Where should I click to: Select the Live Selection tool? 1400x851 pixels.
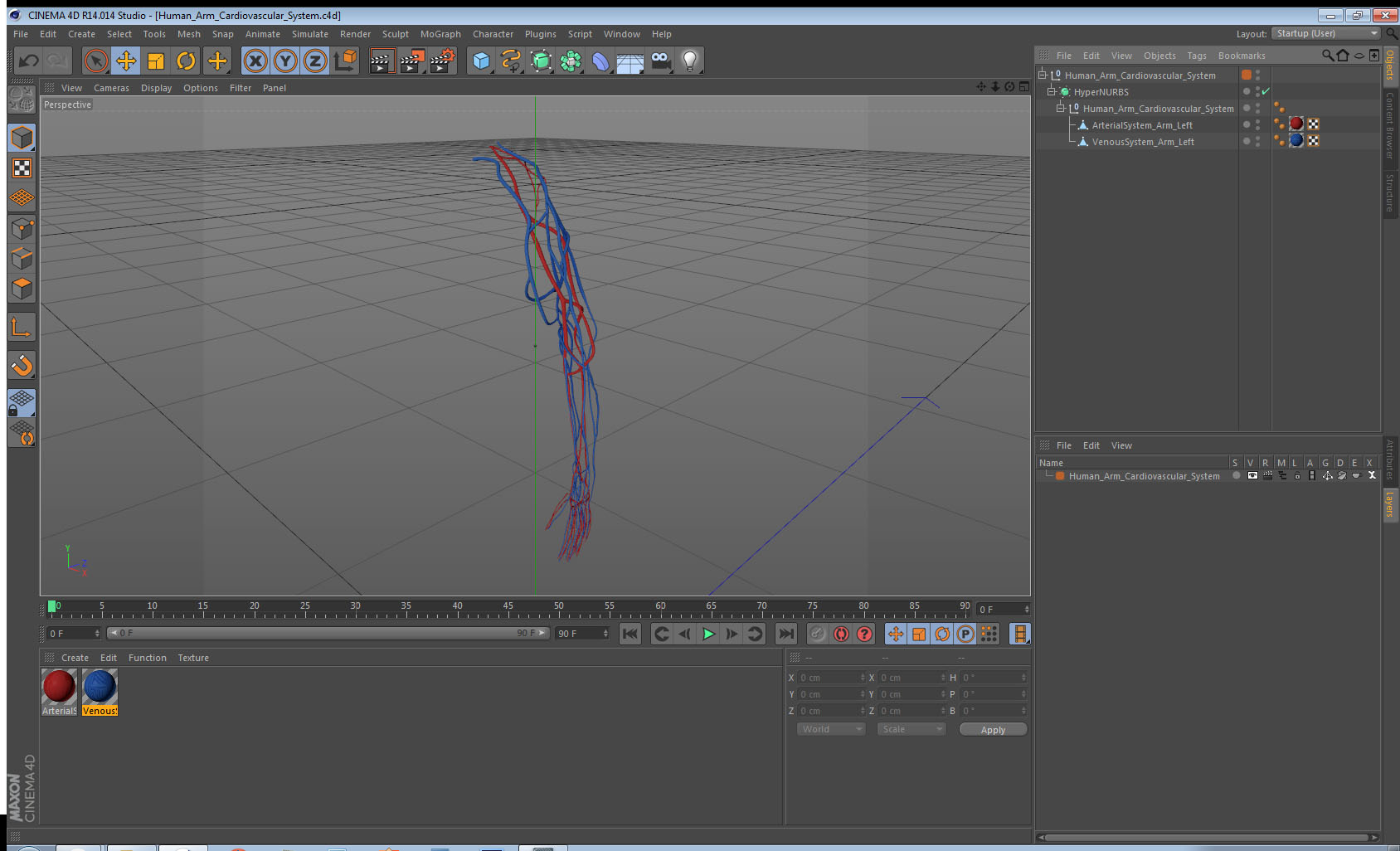[96, 61]
